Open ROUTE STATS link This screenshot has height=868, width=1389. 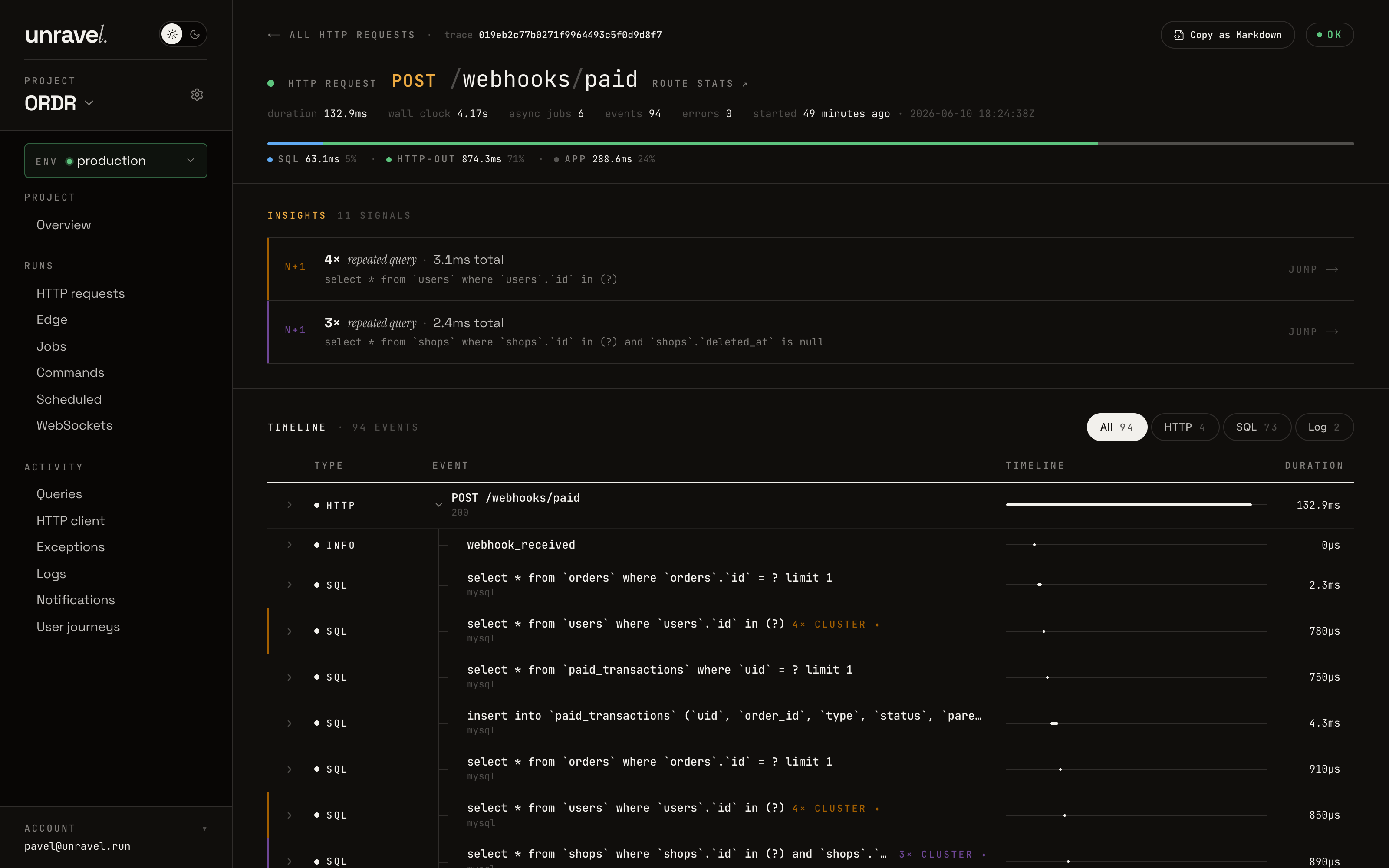point(700,84)
